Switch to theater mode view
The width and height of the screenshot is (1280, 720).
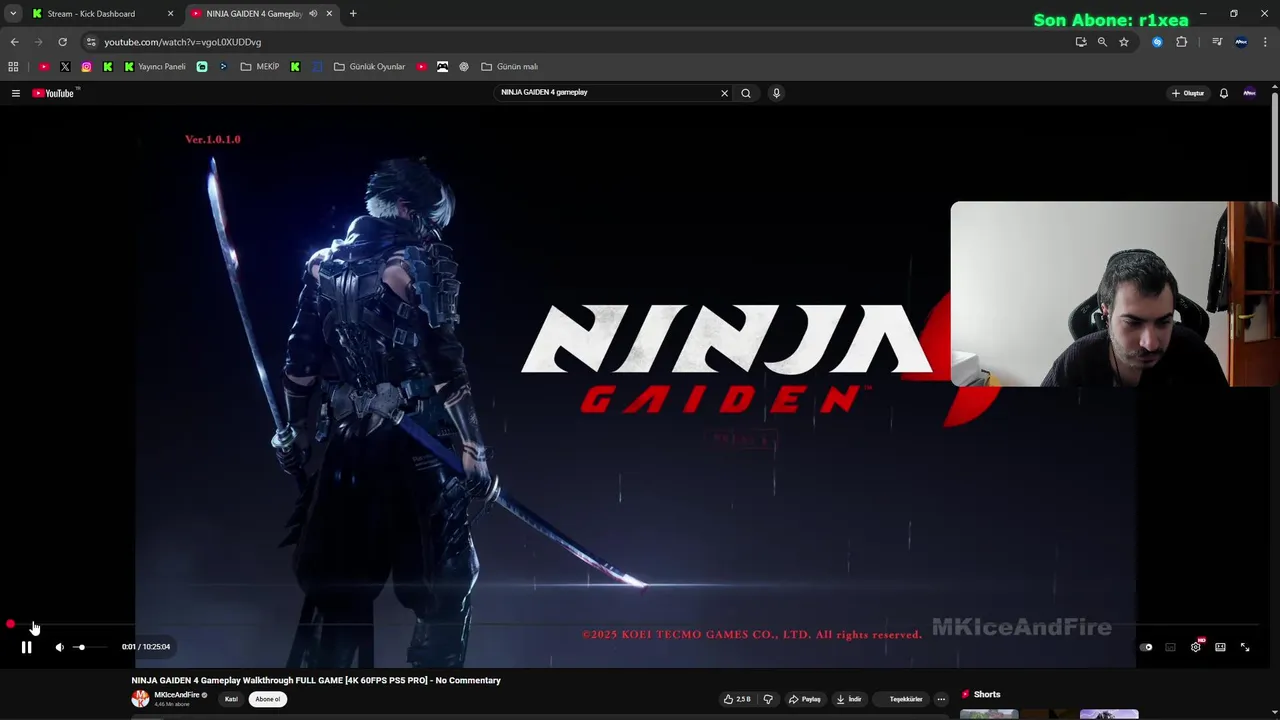[x=1220, y=647]
